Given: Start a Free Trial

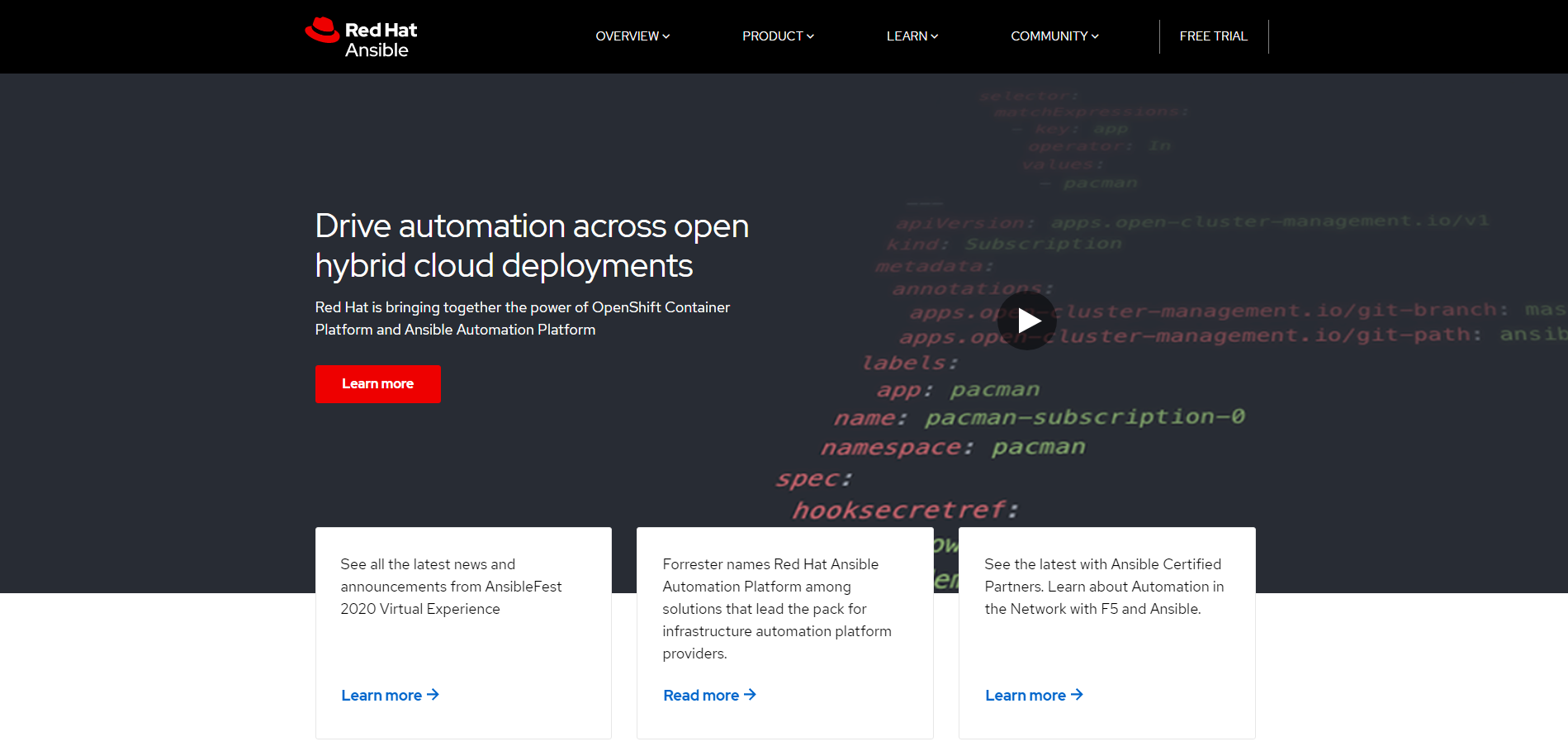Looking at the screenshot, I should tap(1213, 36).
